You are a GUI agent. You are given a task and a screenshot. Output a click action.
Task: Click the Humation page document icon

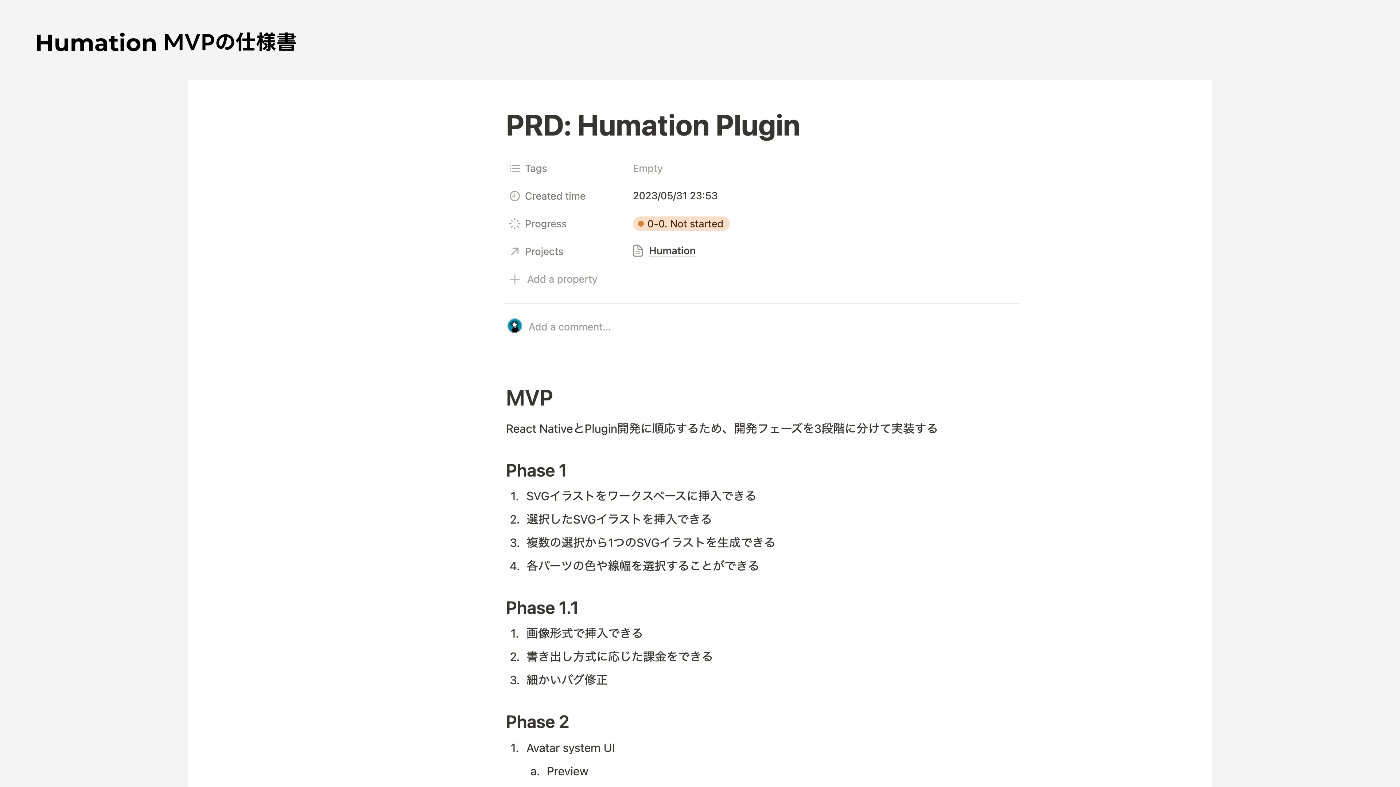pos(638,251)
